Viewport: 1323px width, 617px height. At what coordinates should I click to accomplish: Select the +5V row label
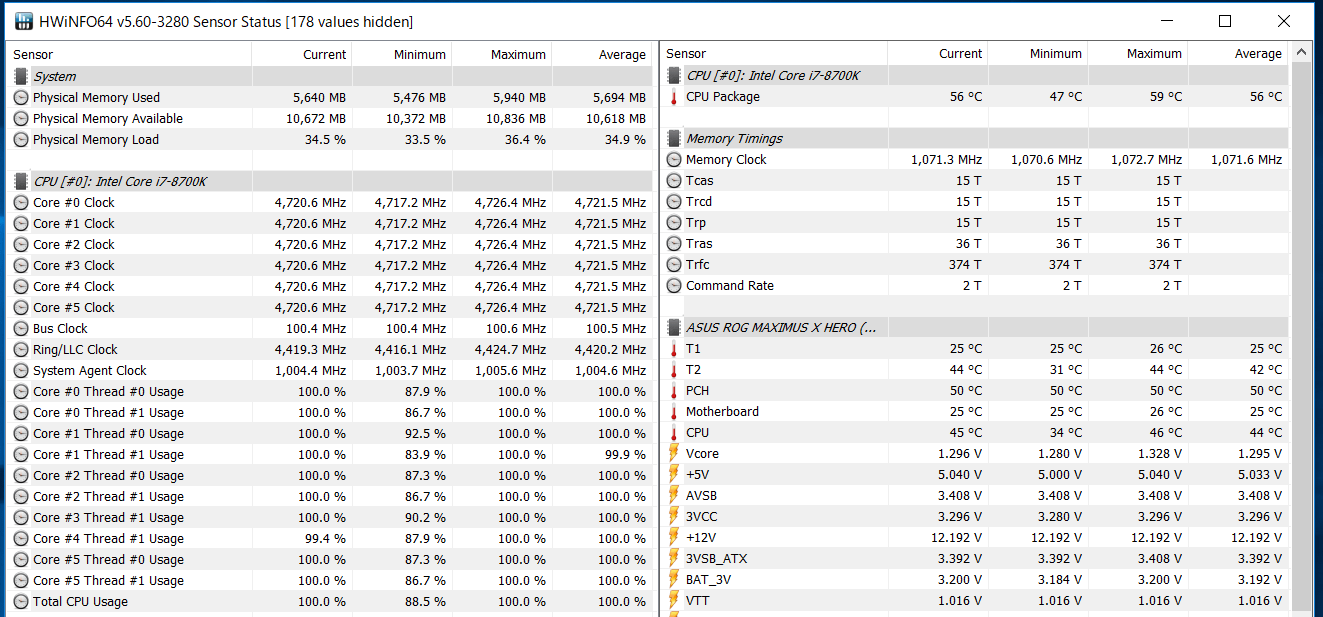(x=697, y=474)
